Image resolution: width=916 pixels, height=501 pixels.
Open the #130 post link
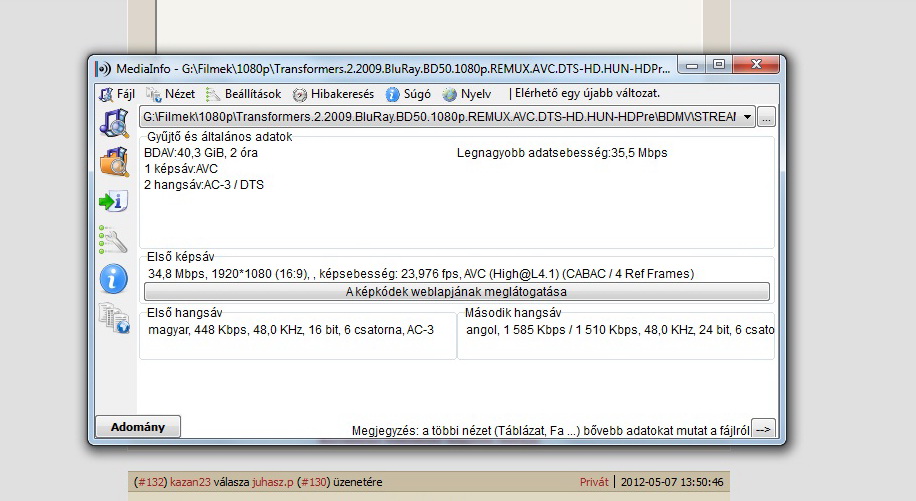[313, 482]
